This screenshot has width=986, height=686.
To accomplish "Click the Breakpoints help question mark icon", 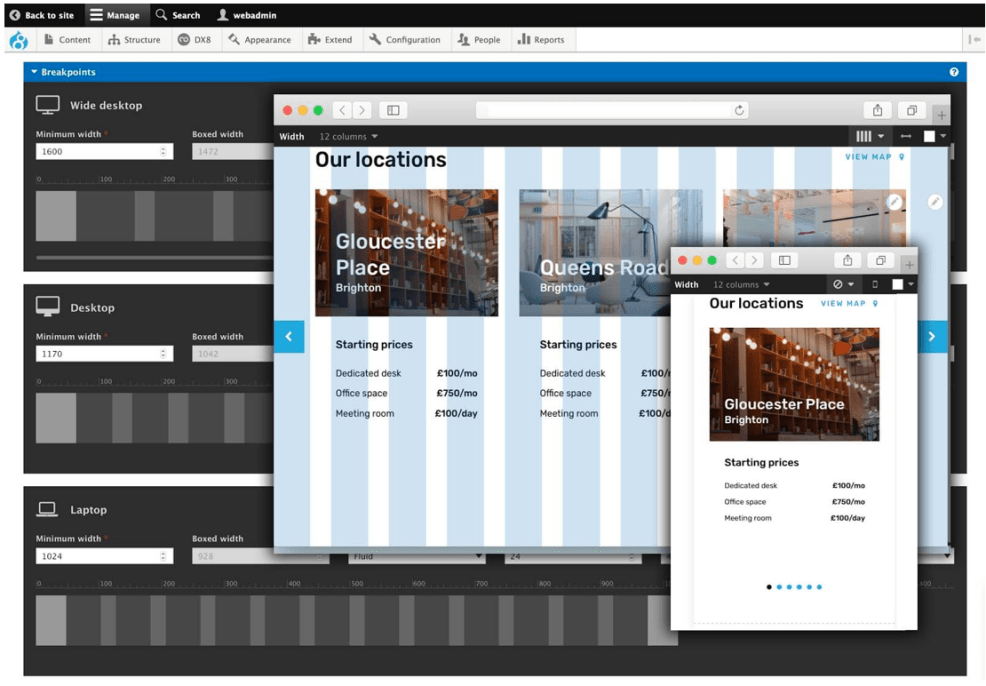I will (x=953, y=71).
